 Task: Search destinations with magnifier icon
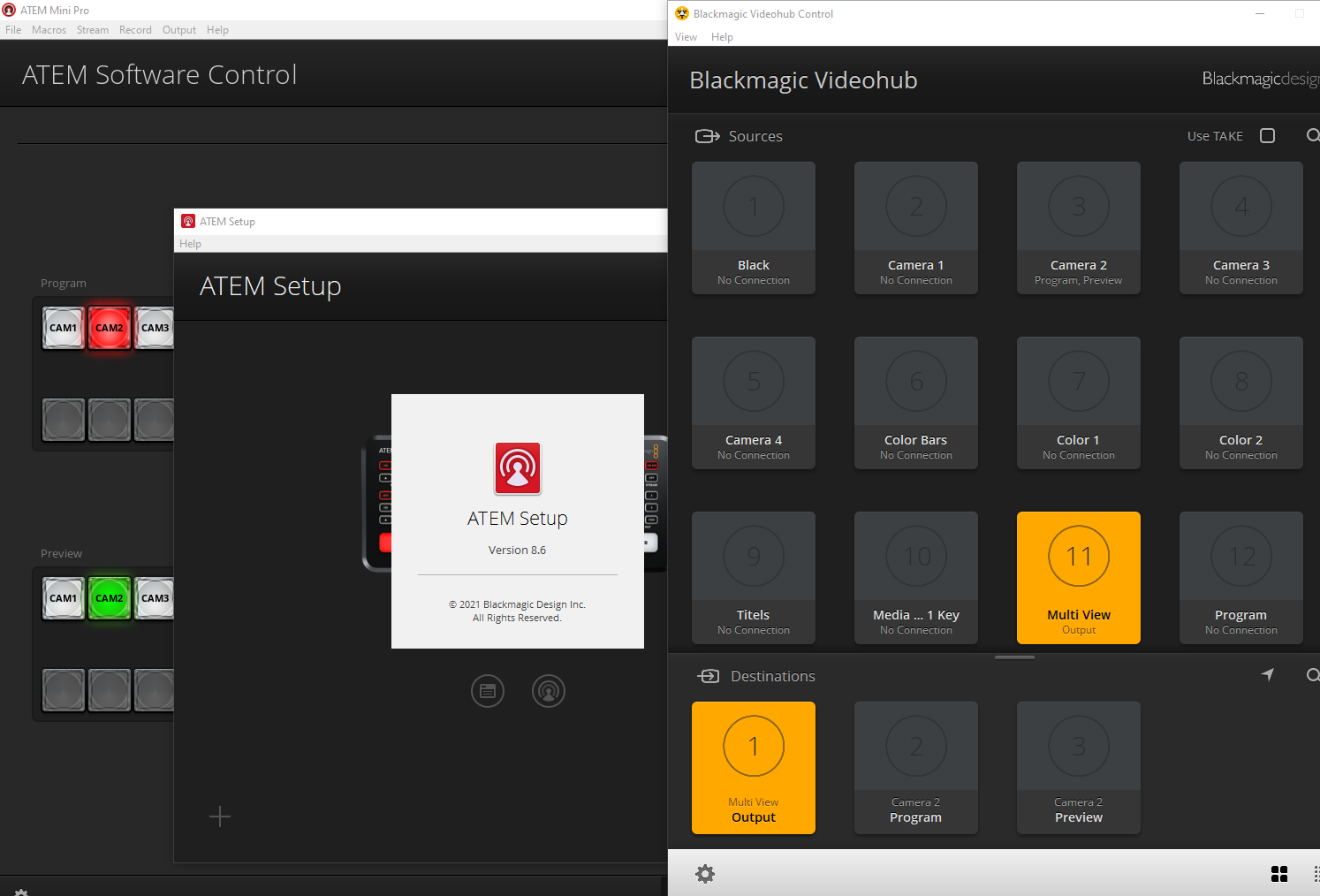point(1313,675)
